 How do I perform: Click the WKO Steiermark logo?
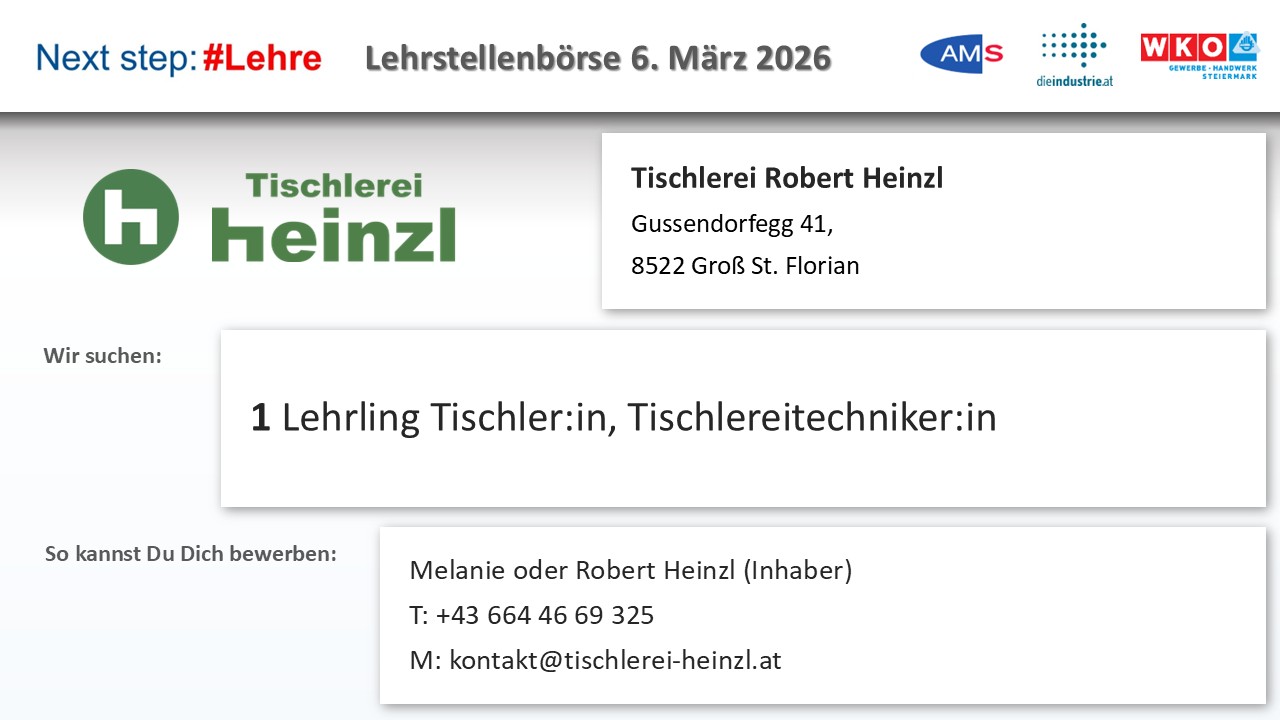pos(1199,56)
